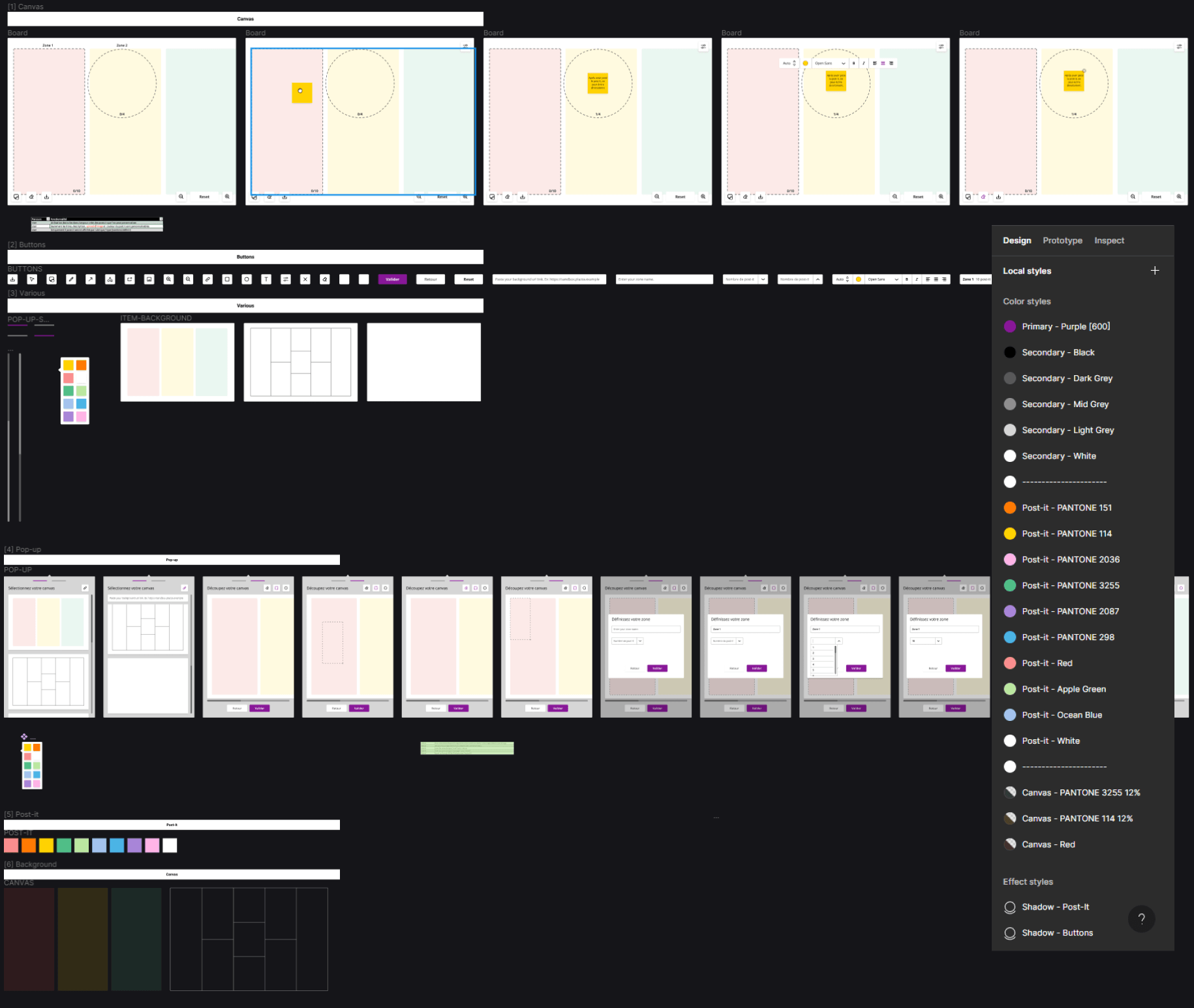Open the Open Sans font dropdown in Buttons row
Viewport: 1194px width, 1008px height.
point(883,279)
